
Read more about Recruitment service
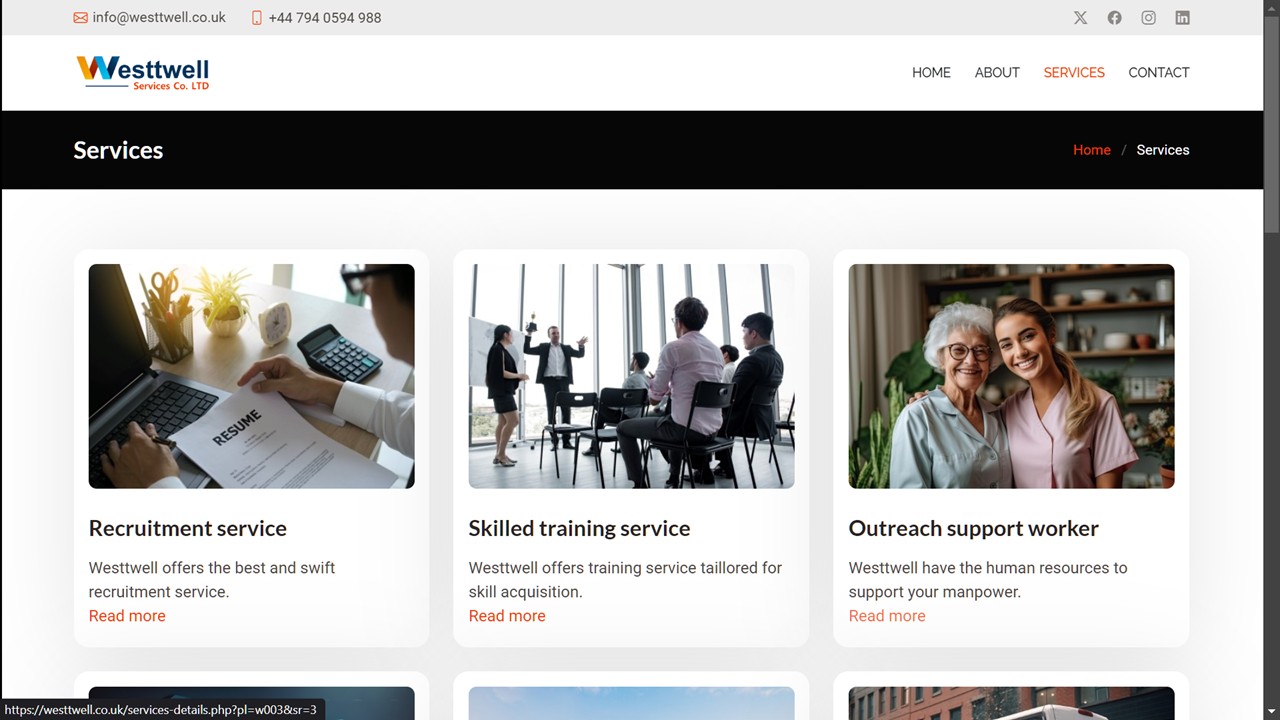[x=127, y=616]
